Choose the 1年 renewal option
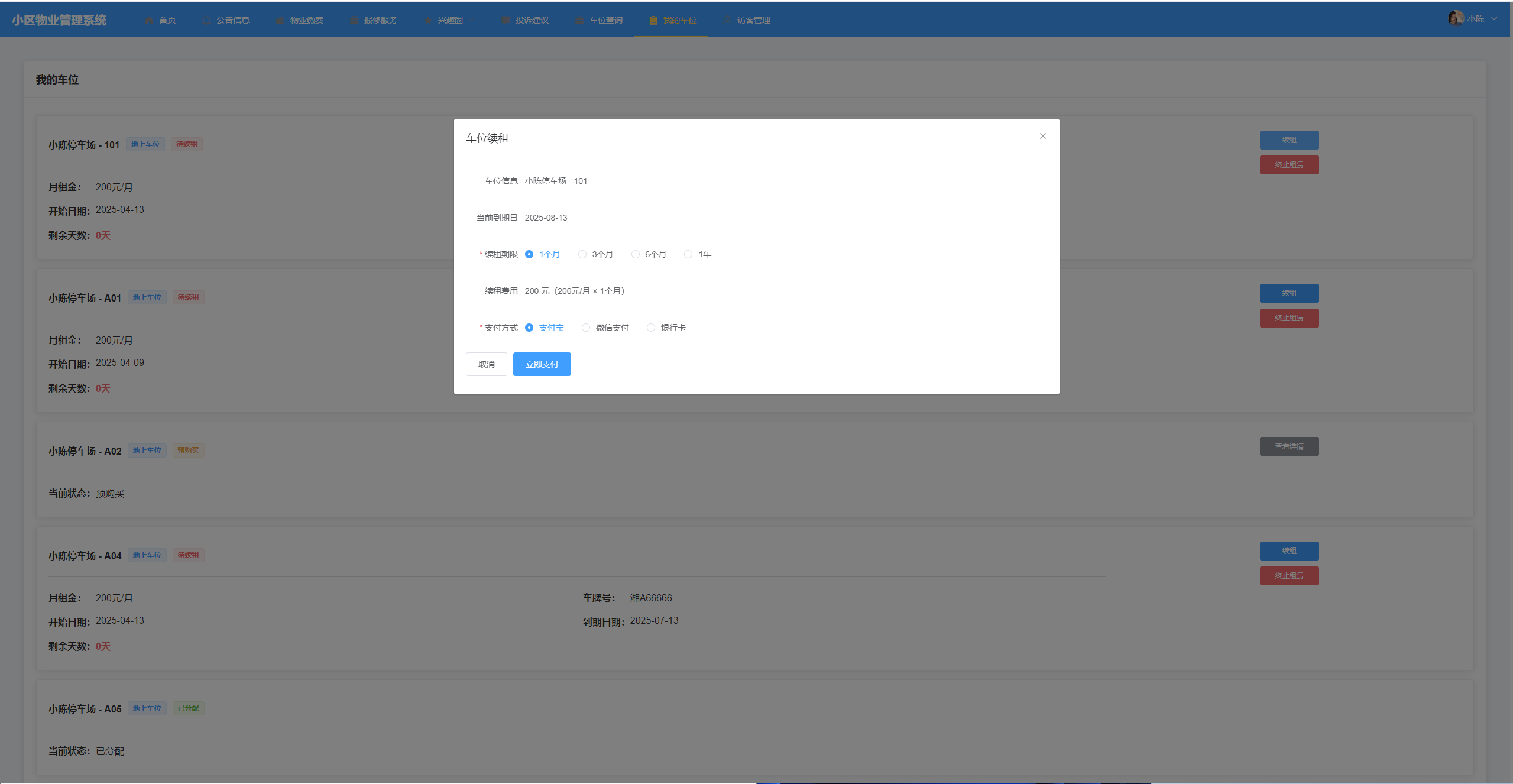1513x784 pixels. (688, 254)
